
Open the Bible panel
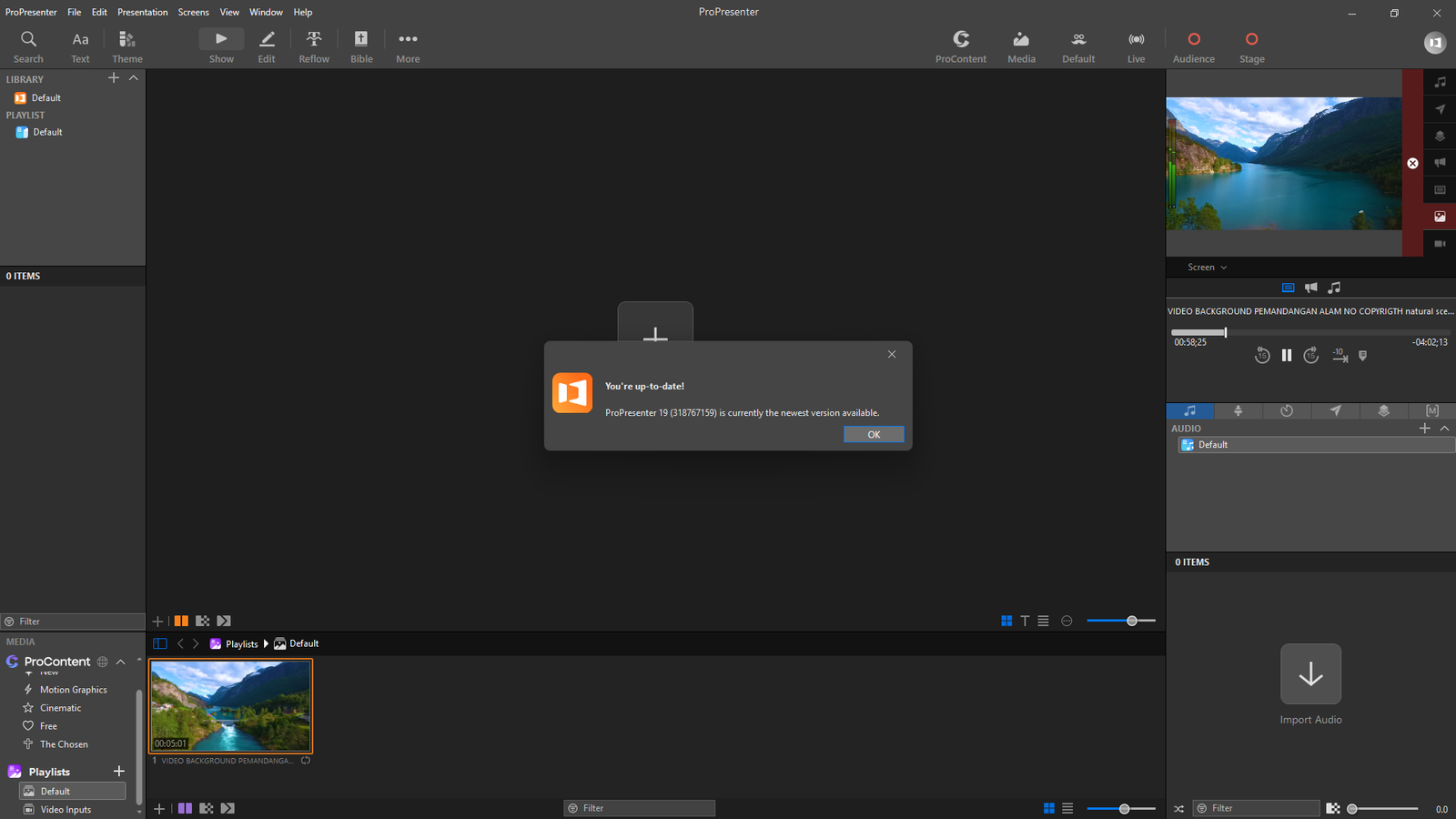click(361, 46)
